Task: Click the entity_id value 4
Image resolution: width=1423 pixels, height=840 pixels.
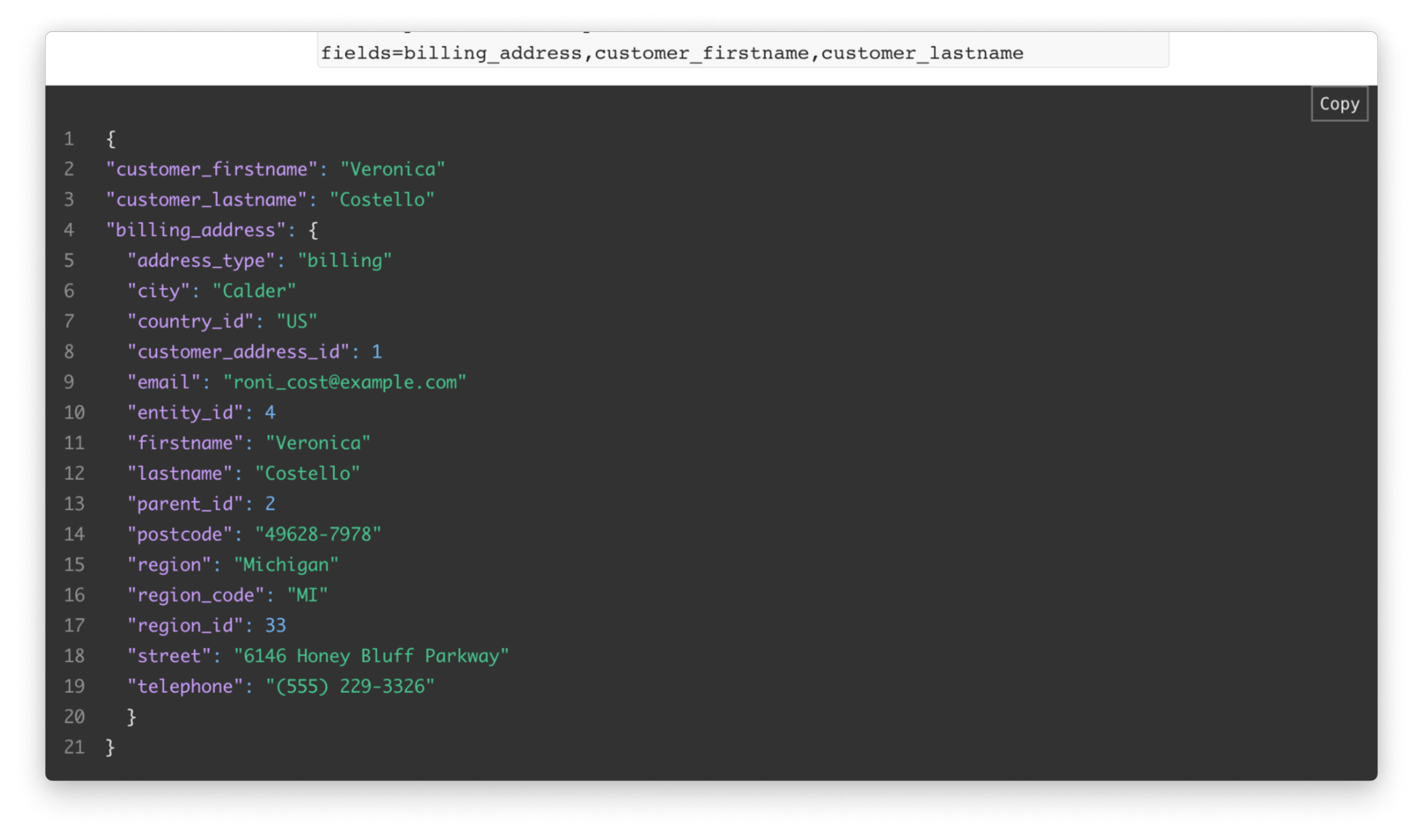Action: click(270, 413)
